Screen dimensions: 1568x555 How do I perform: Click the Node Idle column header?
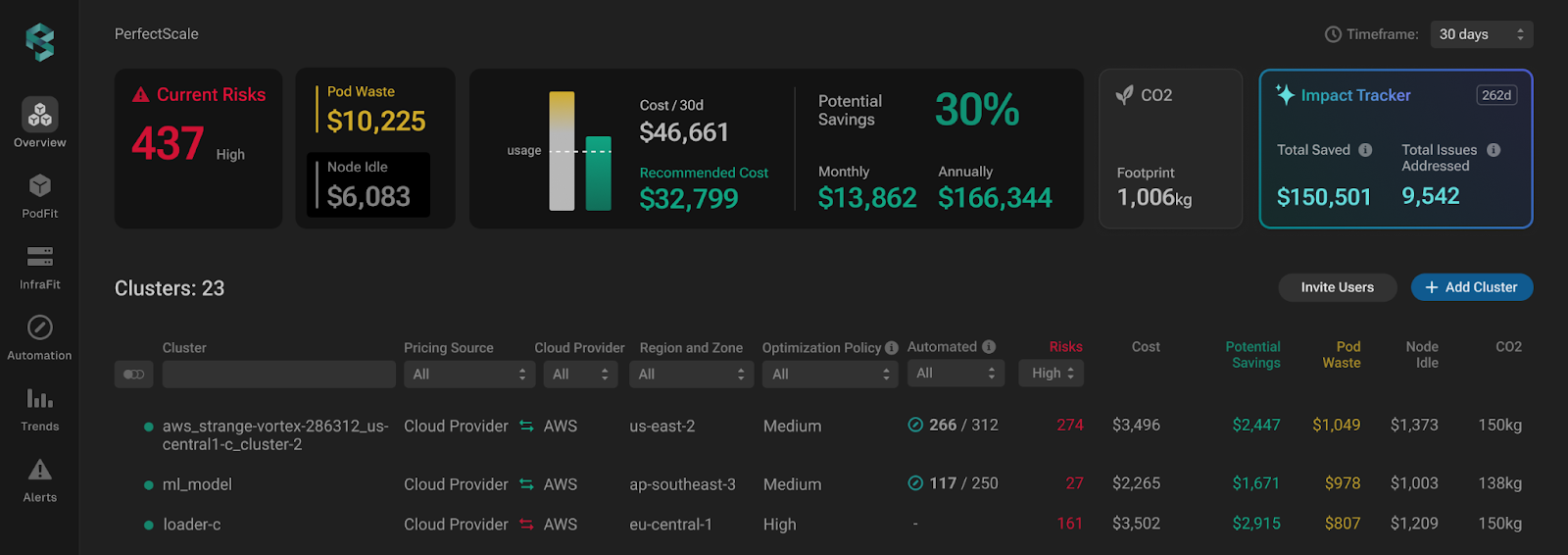[x=1422, y=355]
